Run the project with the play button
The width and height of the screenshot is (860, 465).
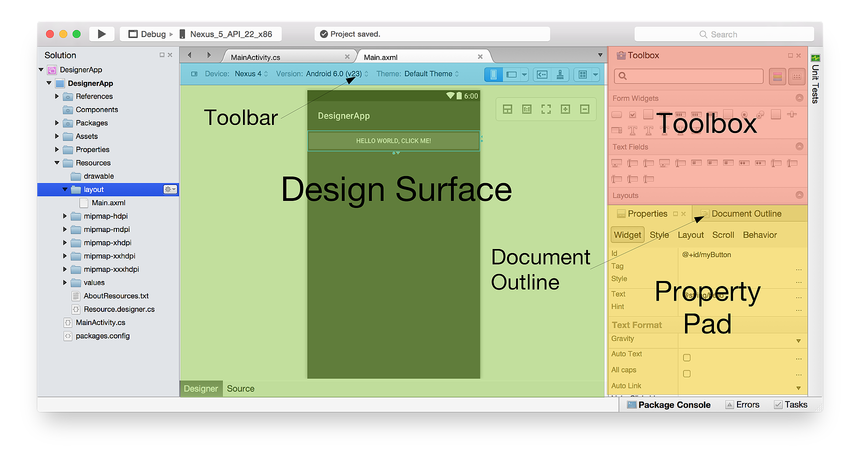tap(101, 34)
